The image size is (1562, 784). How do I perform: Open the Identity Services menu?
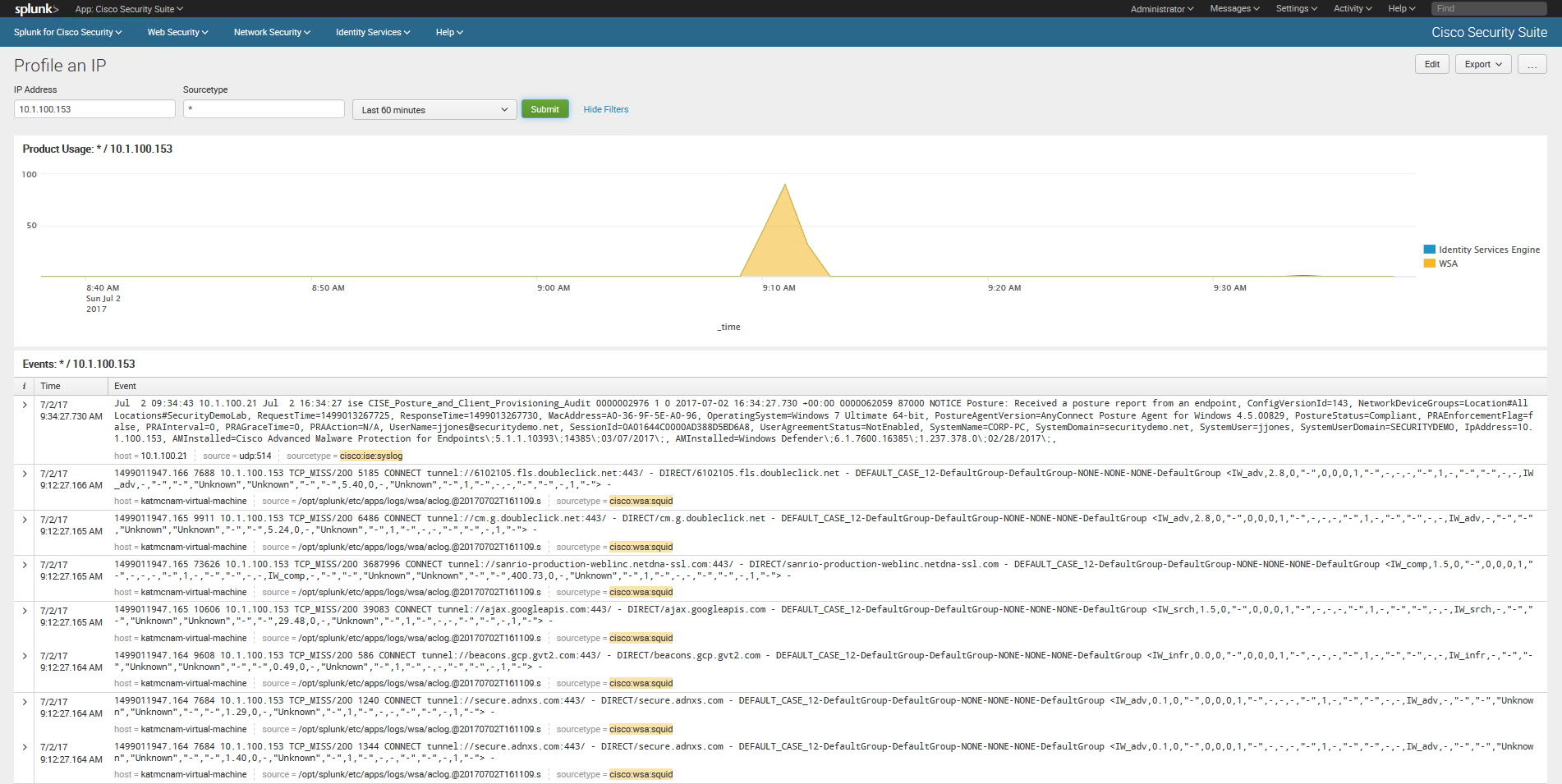pos(372,32)
